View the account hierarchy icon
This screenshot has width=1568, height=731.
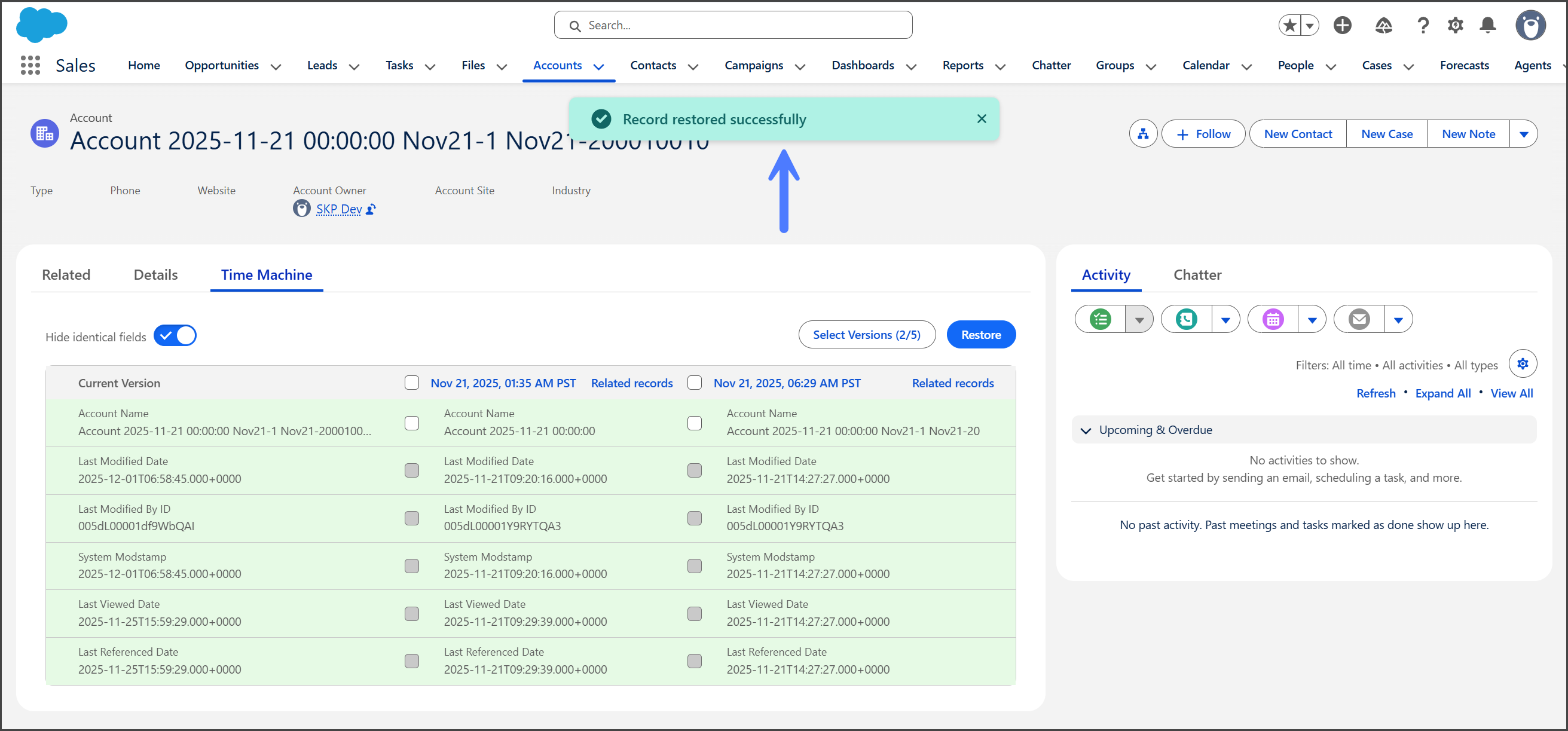click(1142, 134)
